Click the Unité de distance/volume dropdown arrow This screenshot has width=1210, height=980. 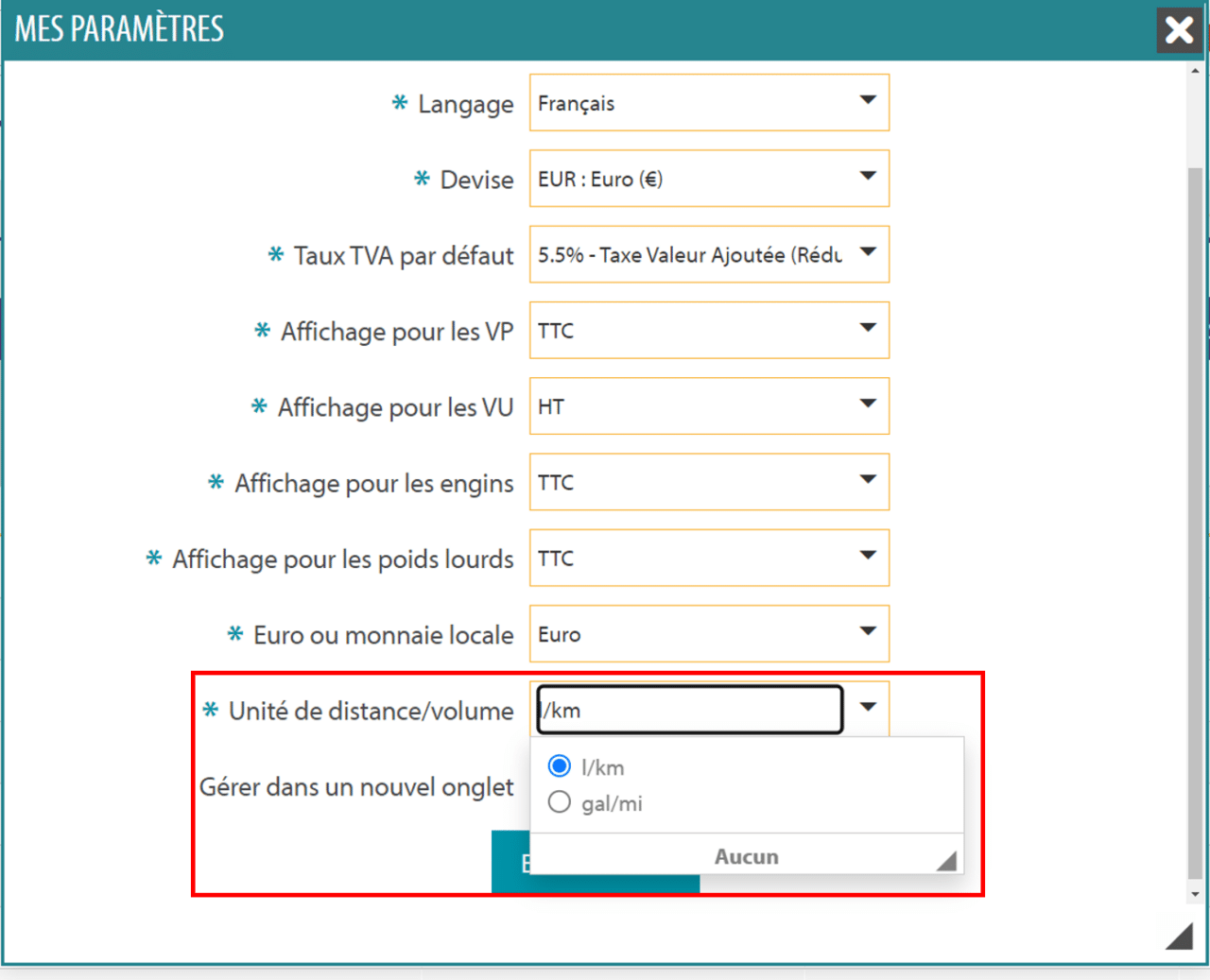point(868,707)
